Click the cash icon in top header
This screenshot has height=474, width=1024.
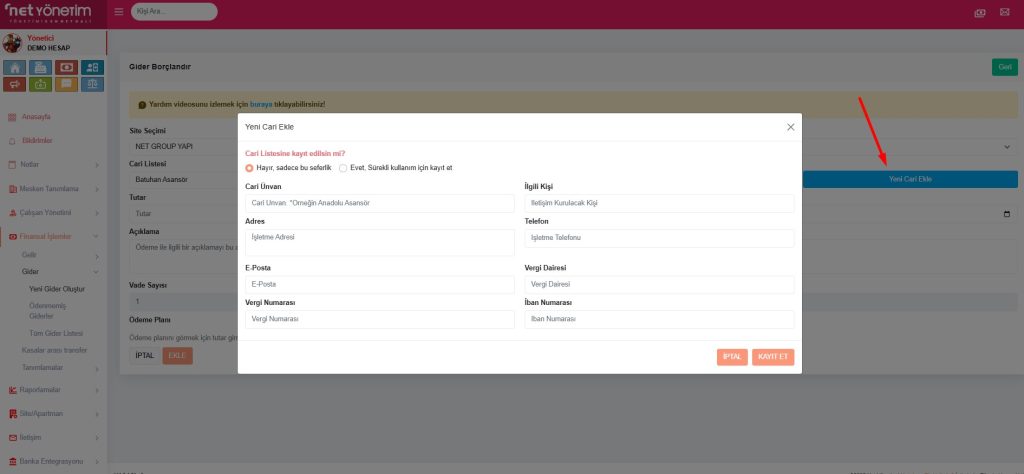coord(979,12)
